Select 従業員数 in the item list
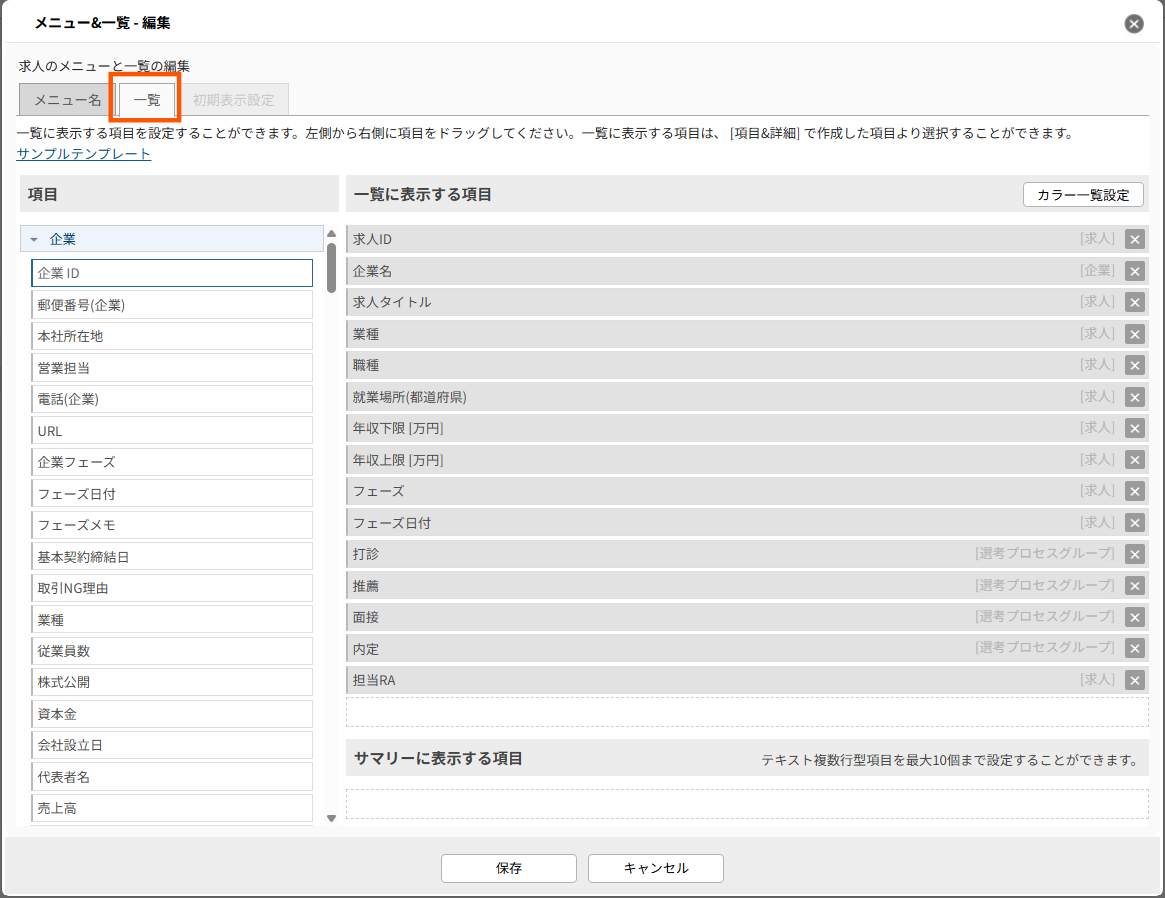Viewport: 1165px width, 898px height. (x=172, y=651)
